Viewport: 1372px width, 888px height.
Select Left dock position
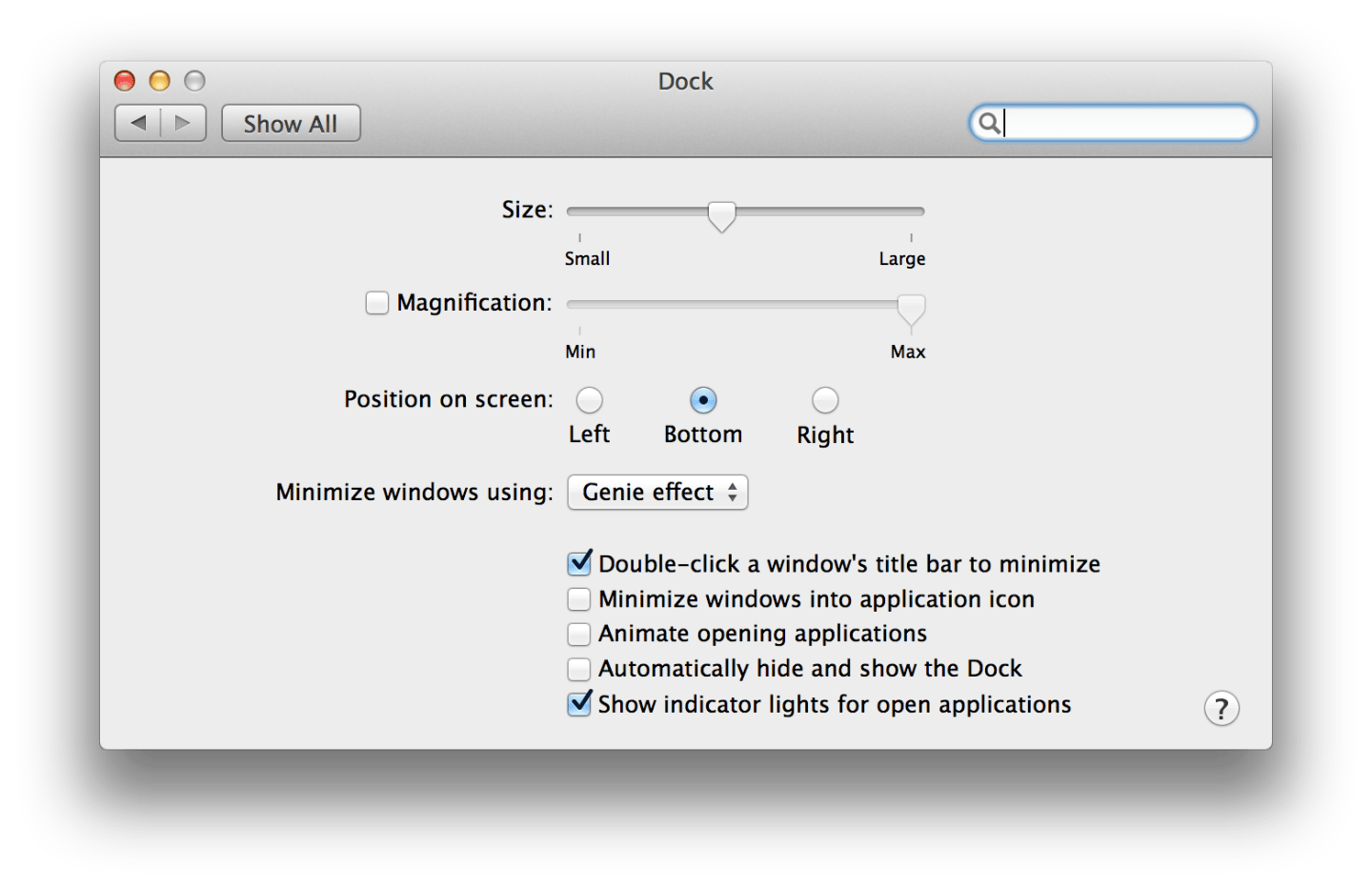[589, 400]
